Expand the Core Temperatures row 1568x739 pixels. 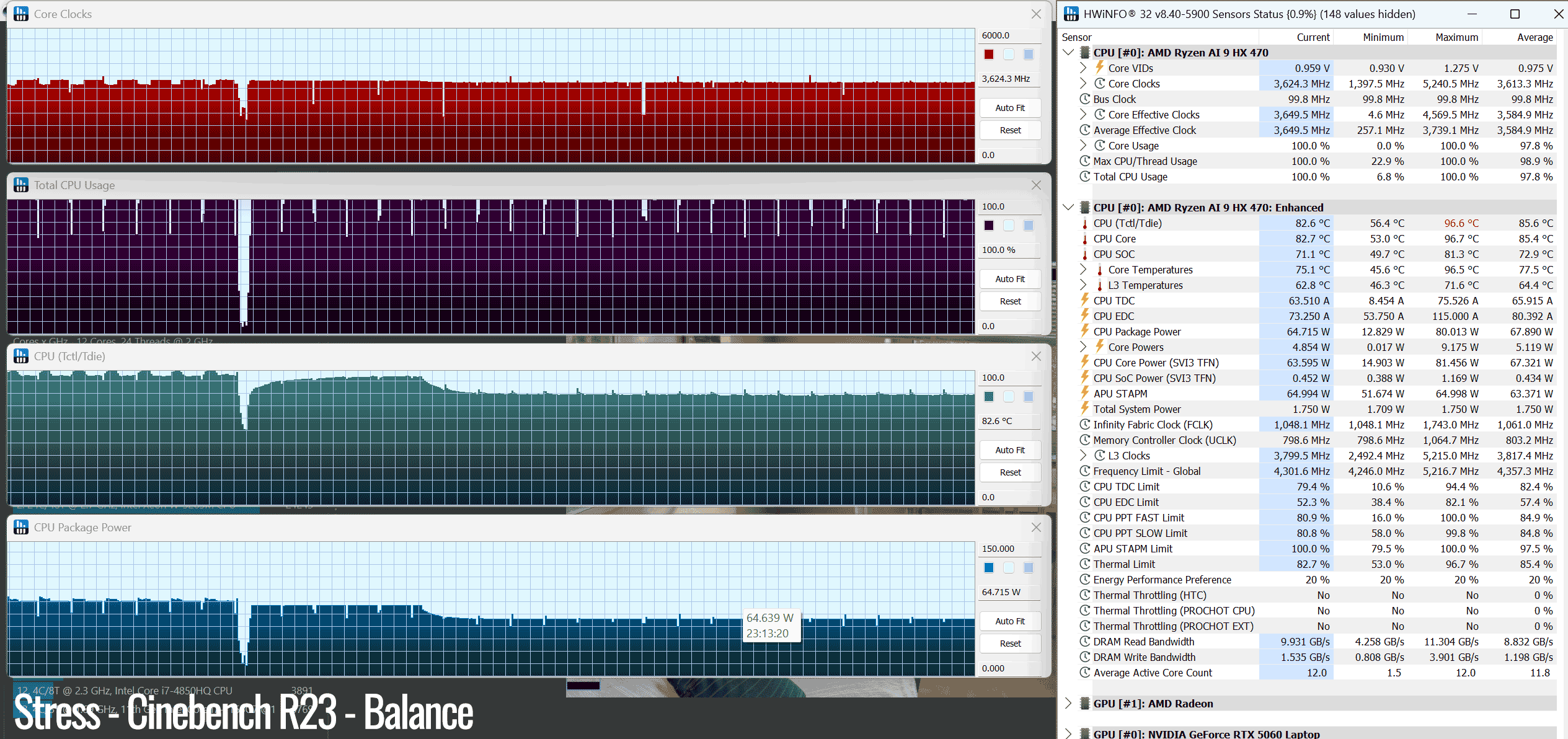click(x=1083, y=270)
